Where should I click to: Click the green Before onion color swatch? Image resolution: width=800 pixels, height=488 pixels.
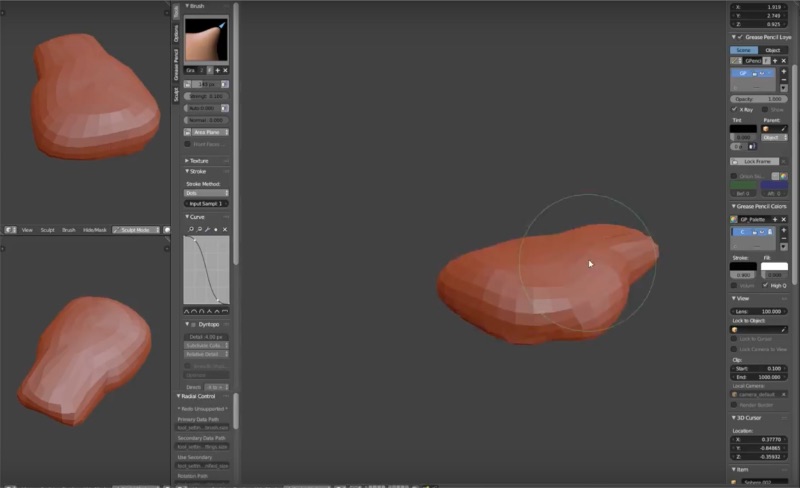pyautogui.click(x=743, y=185)
